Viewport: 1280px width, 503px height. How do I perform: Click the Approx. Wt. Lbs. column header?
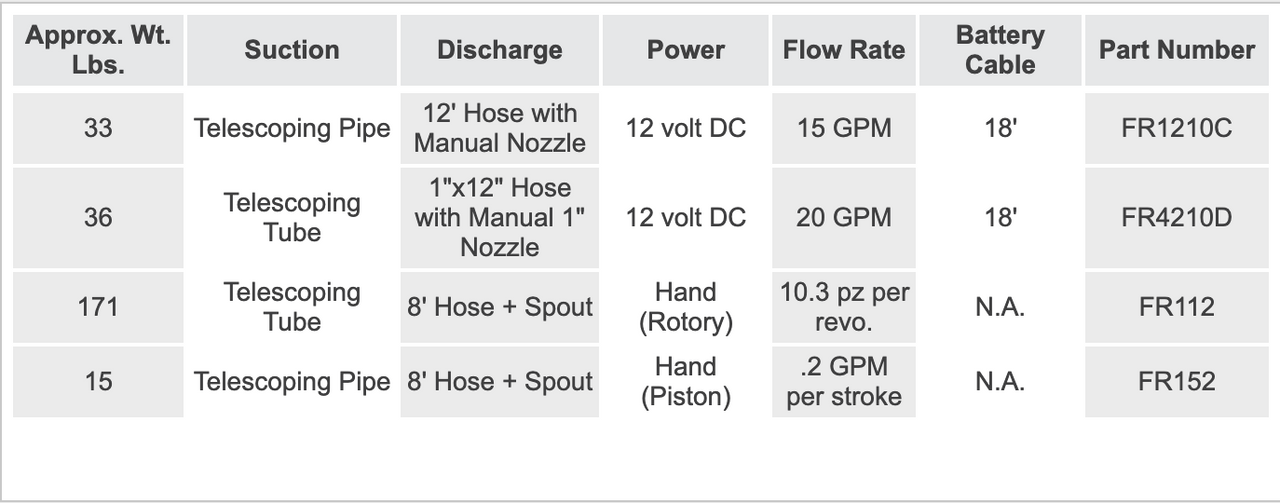(98, 50)
